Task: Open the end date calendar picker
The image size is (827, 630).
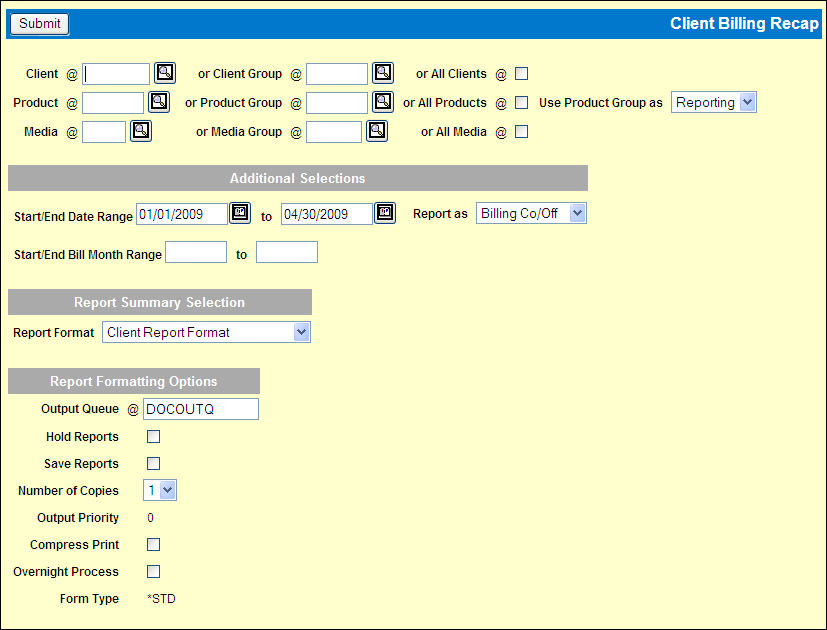Action: pos(385,213)
